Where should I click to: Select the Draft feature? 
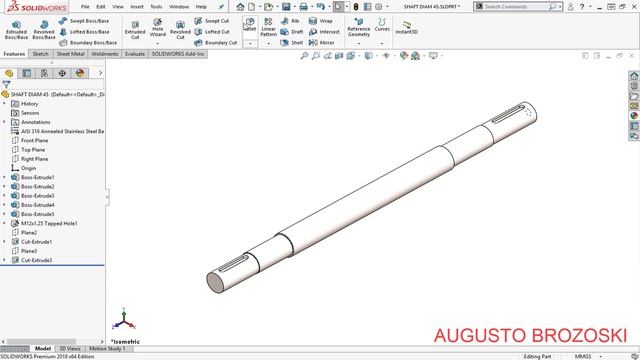(292, 32)
